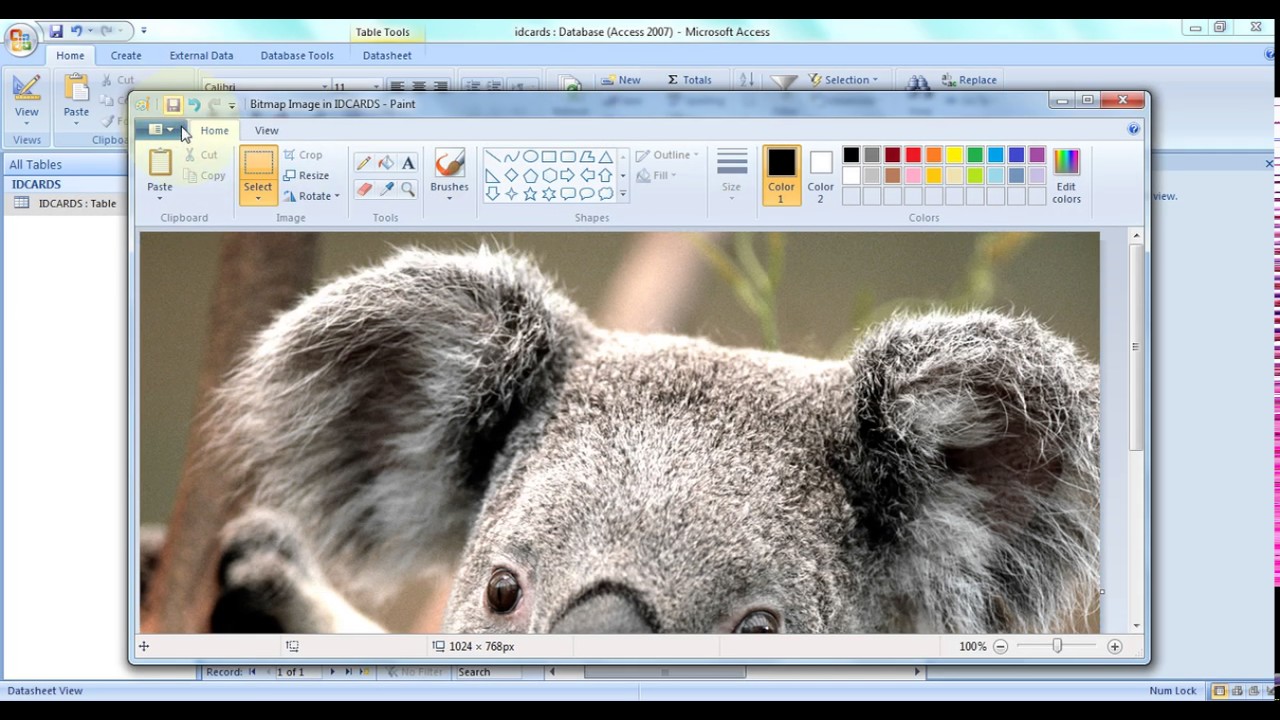Open the Brushes dropdown arrow
This screenshot has width=1280, height=720.
click(x=449, y=198)
